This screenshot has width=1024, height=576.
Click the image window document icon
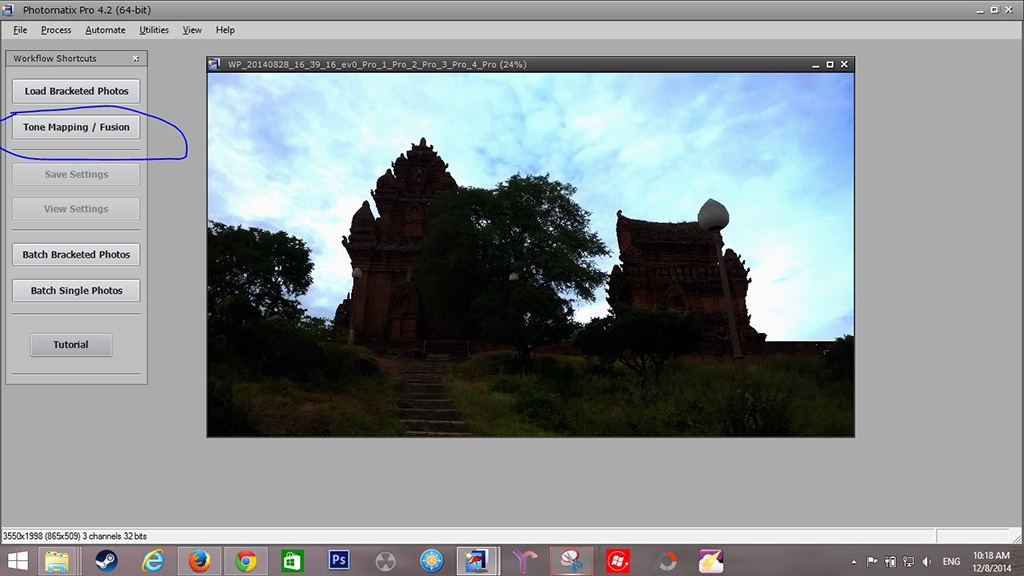214,65
